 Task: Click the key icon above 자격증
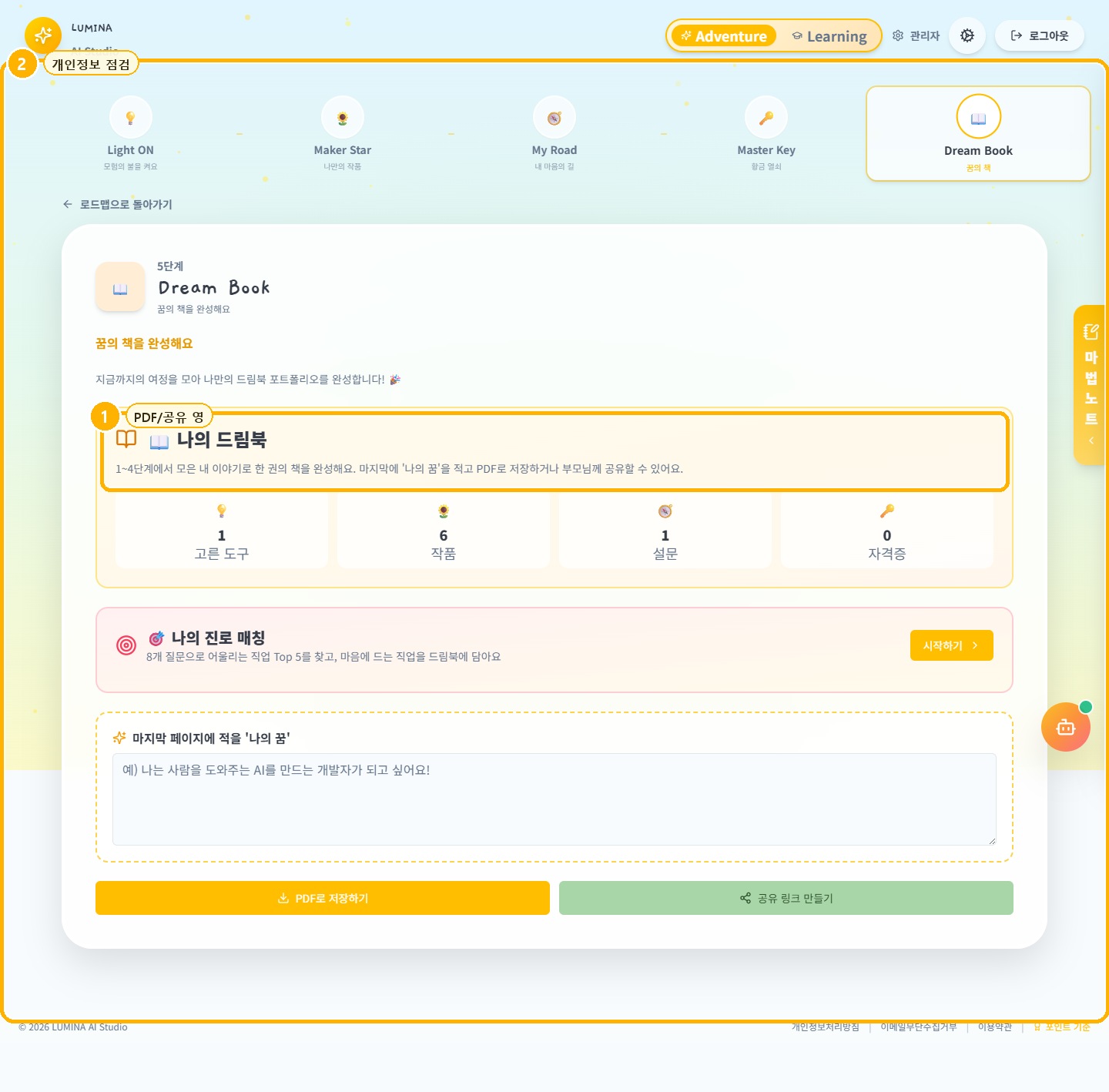coord(887,511)
